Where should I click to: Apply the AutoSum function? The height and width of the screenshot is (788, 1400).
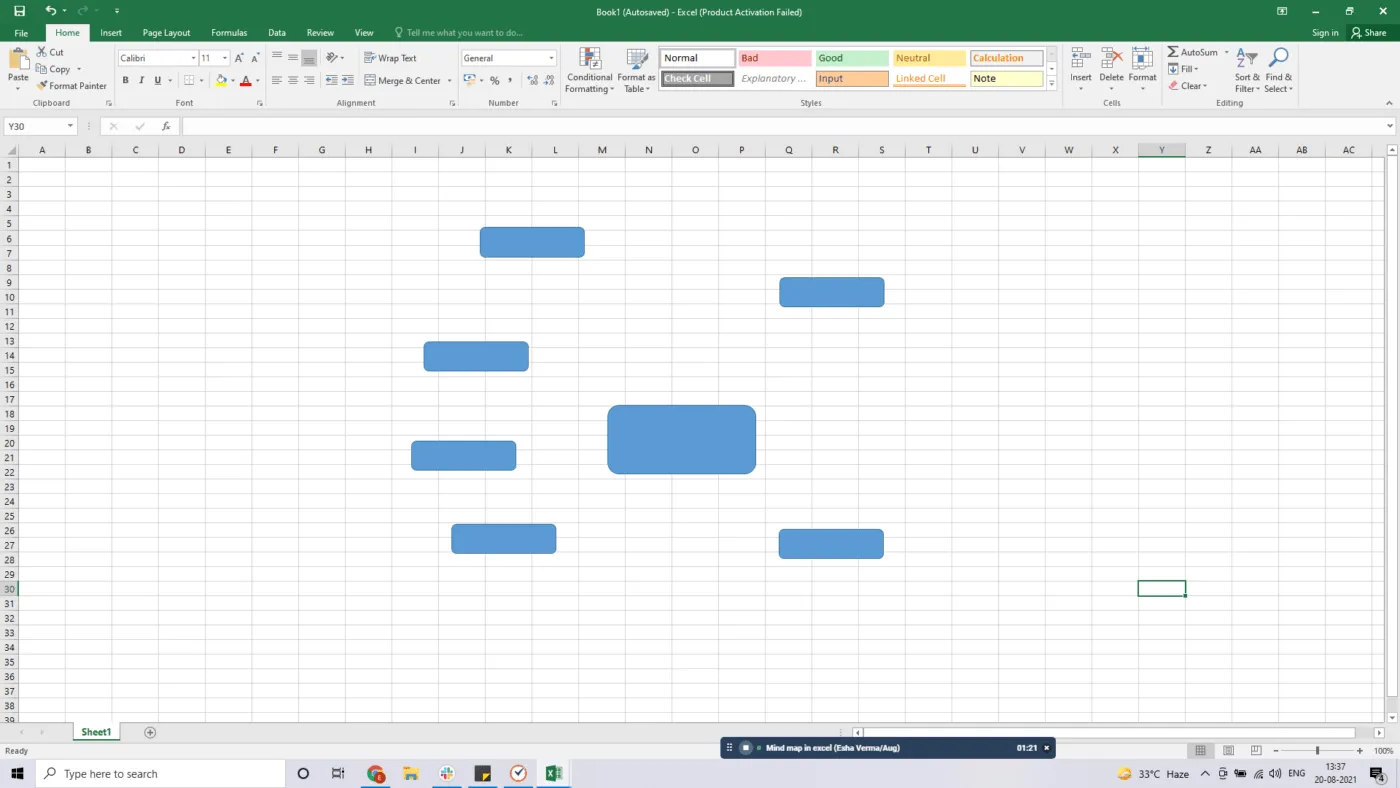pos(1196,52)
